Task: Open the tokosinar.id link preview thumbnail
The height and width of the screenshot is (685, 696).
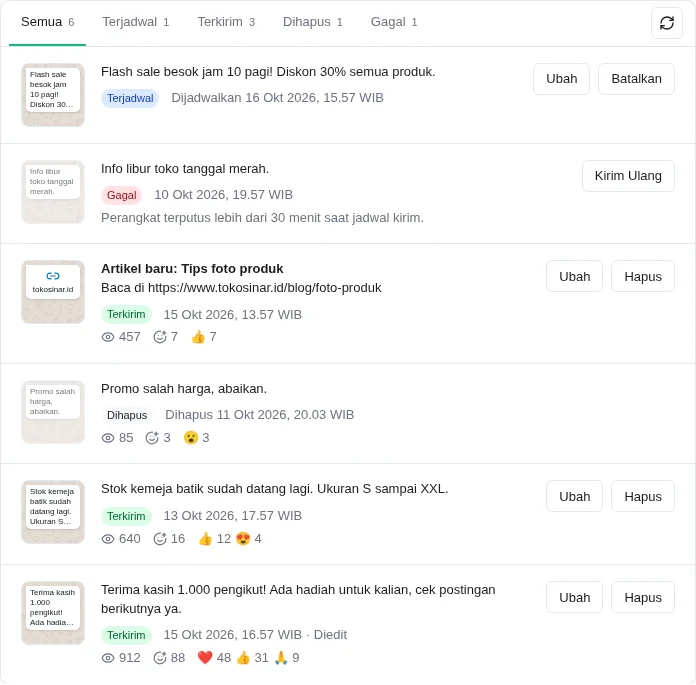Action: coord(53,292)
